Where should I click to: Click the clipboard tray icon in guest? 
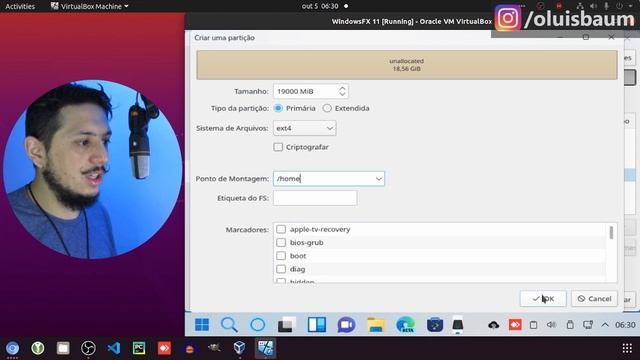533,325
